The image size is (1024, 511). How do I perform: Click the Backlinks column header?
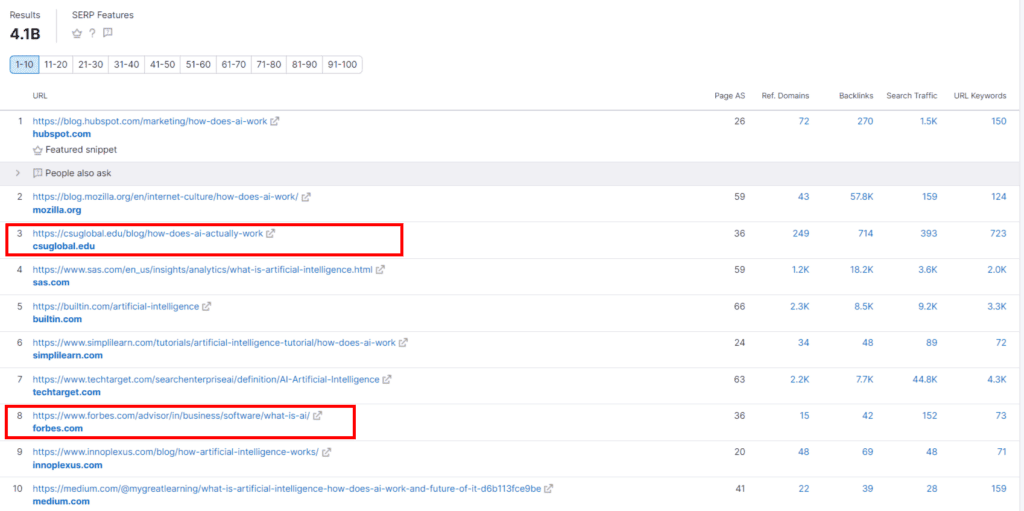pos(856,96)
